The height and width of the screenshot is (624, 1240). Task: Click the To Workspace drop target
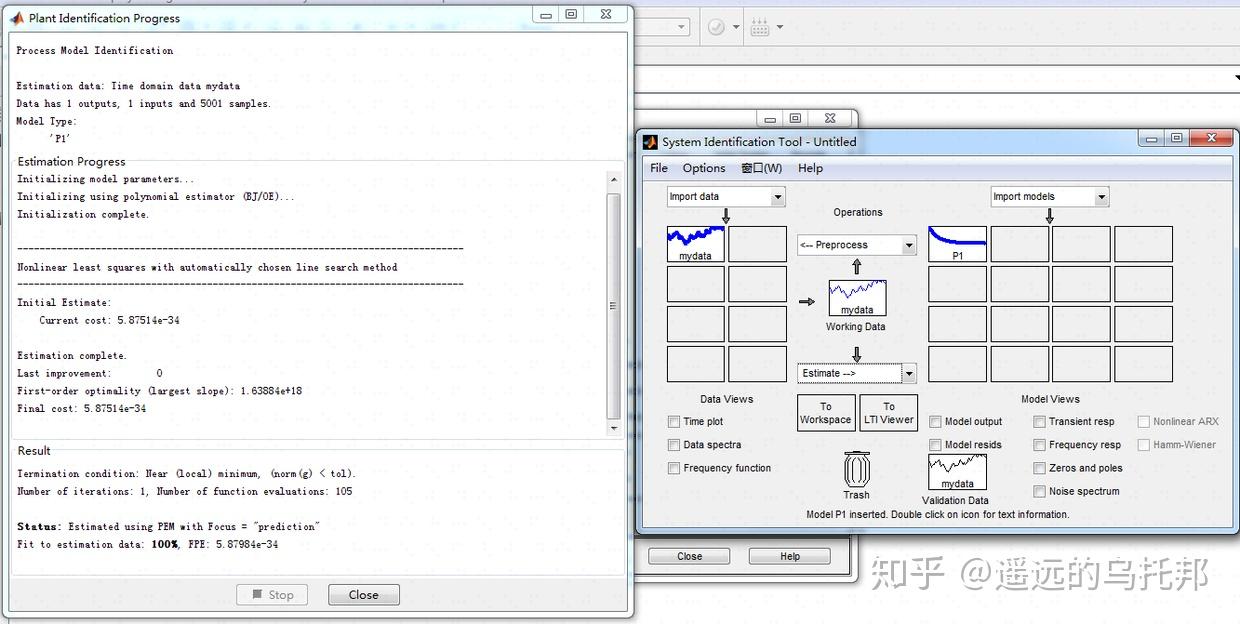(825, 412)
